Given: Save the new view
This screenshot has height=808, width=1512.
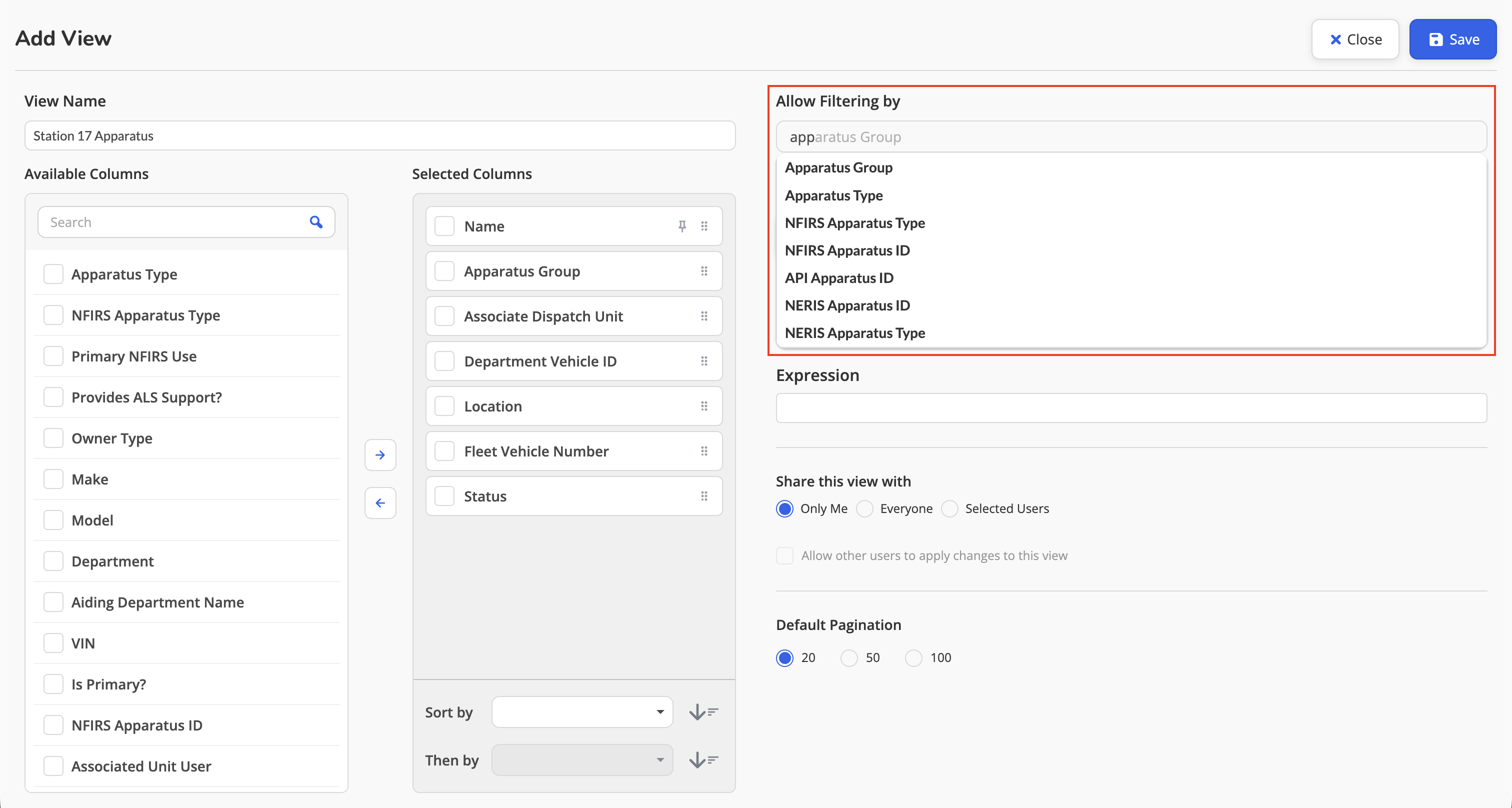Looking at the screenshot, I should click(x=1452, y=39).
